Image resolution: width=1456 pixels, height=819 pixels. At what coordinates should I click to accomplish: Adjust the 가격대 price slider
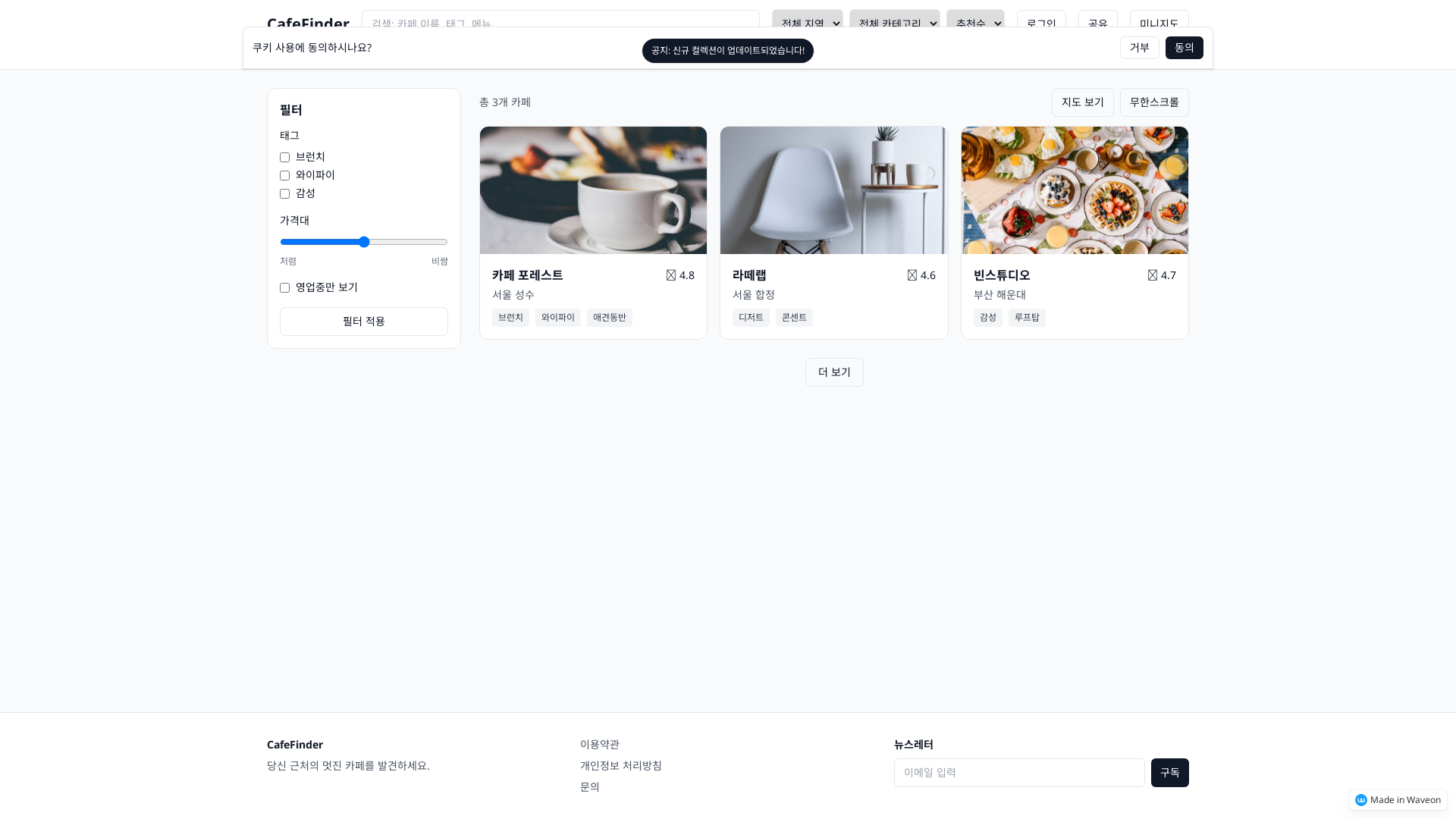[x=365, y=242]
